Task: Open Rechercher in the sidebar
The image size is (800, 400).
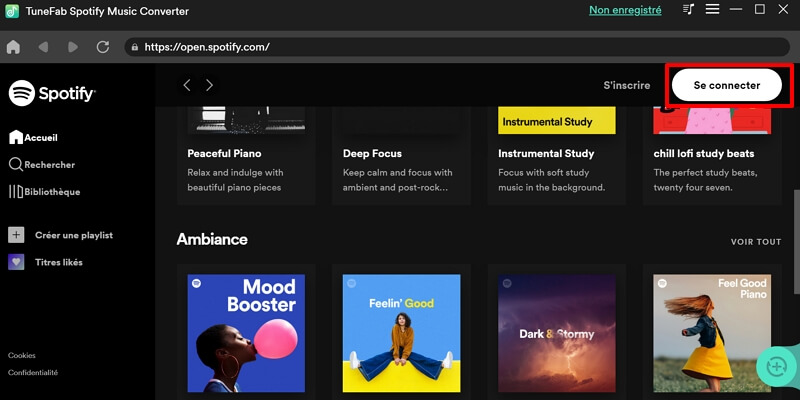Action: pyautogui.click(x=42, y=164)
